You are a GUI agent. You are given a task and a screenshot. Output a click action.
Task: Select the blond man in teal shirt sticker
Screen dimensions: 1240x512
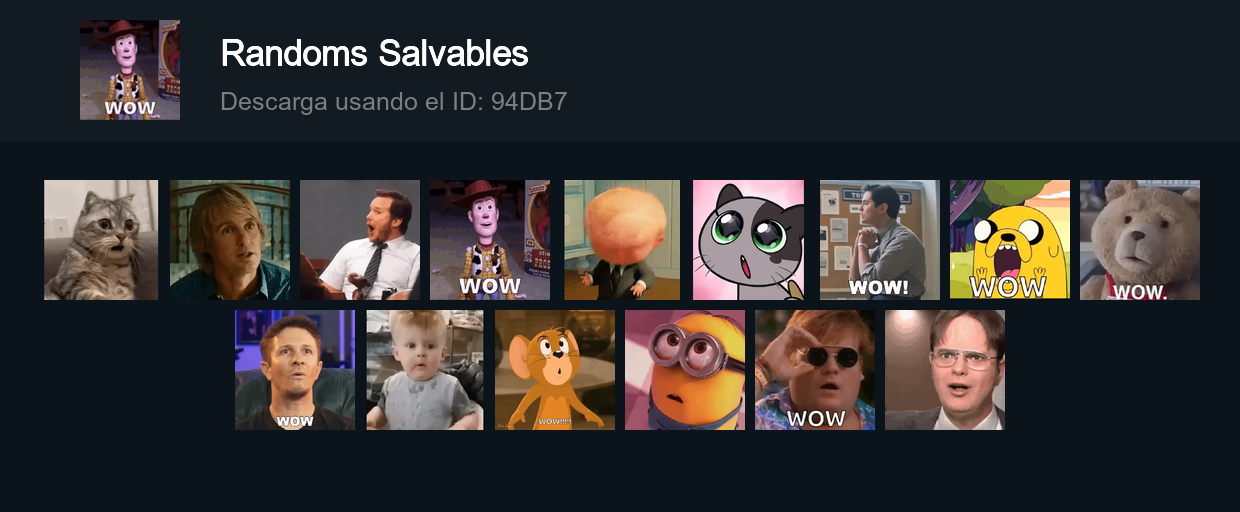click(230, 240)
